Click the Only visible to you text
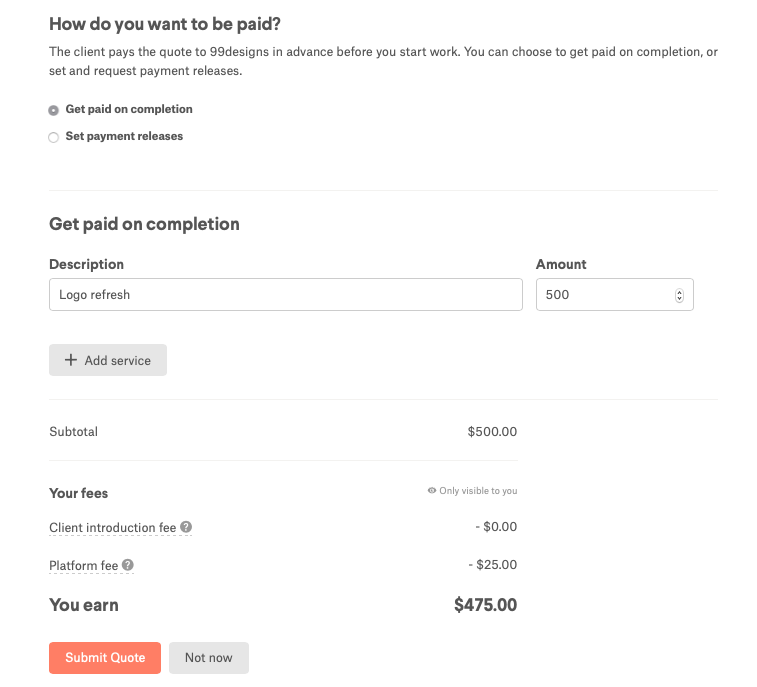This screenshot has width=757, height=687. point(479,491)
